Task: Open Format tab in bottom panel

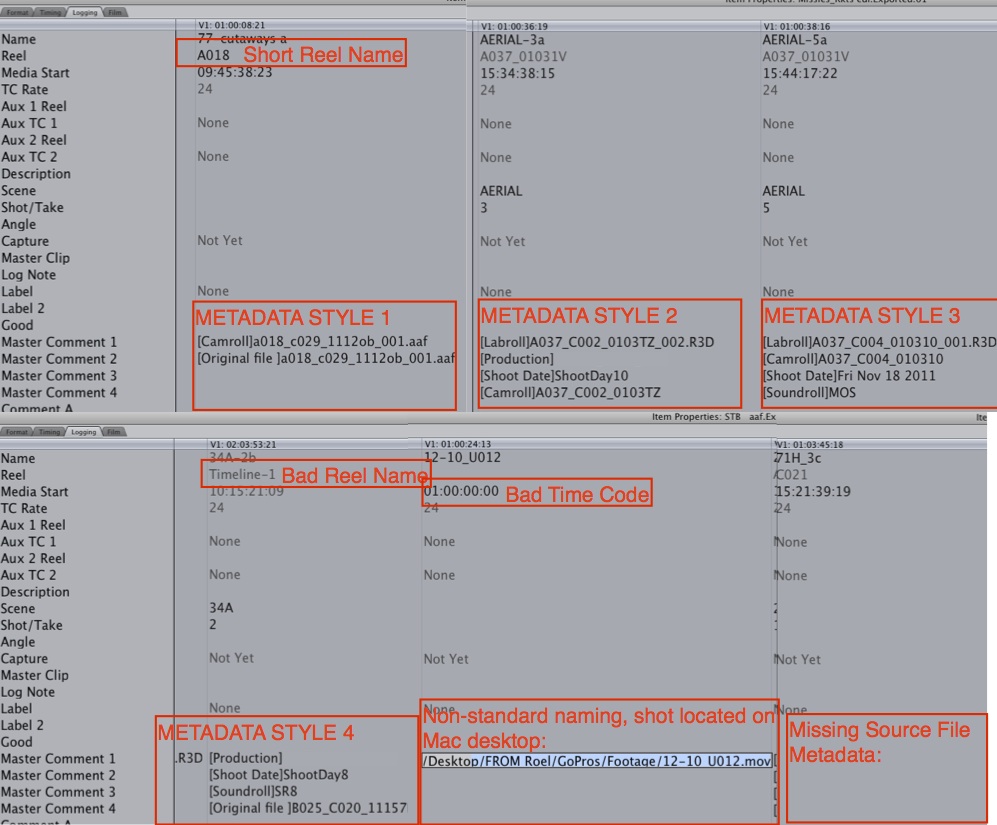Action: point(18,432)
